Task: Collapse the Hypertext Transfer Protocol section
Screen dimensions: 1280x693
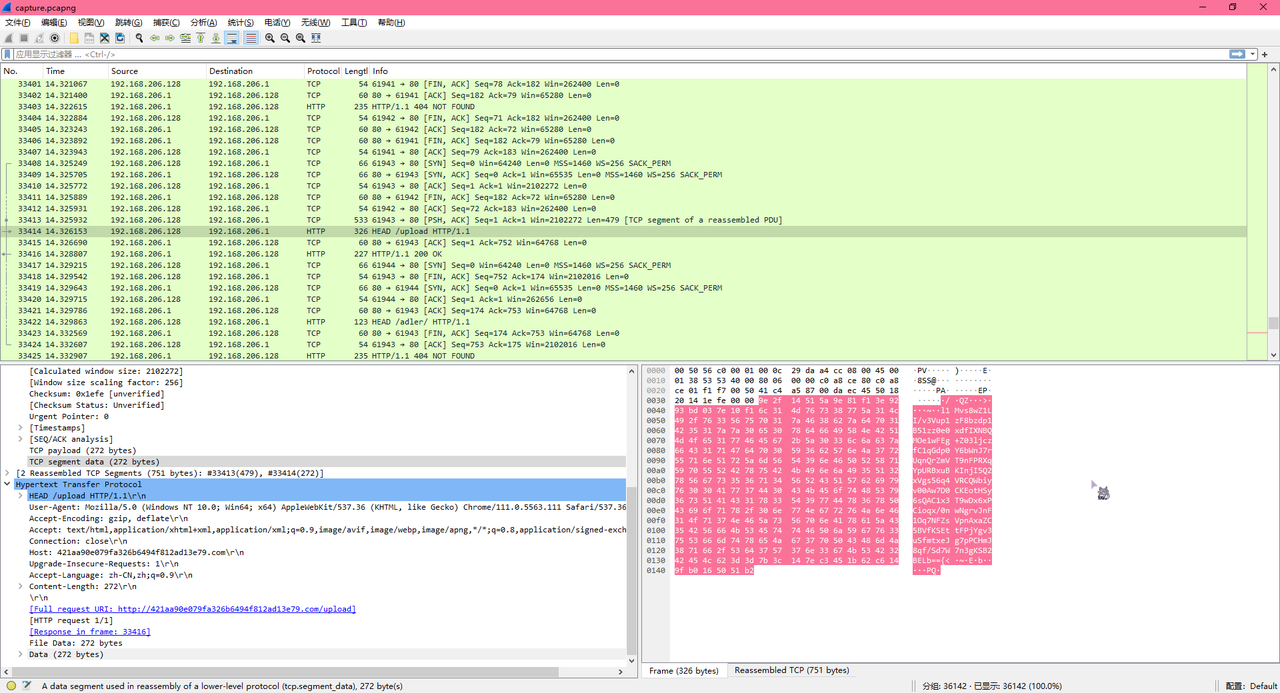Action: [x=8, y=484]
